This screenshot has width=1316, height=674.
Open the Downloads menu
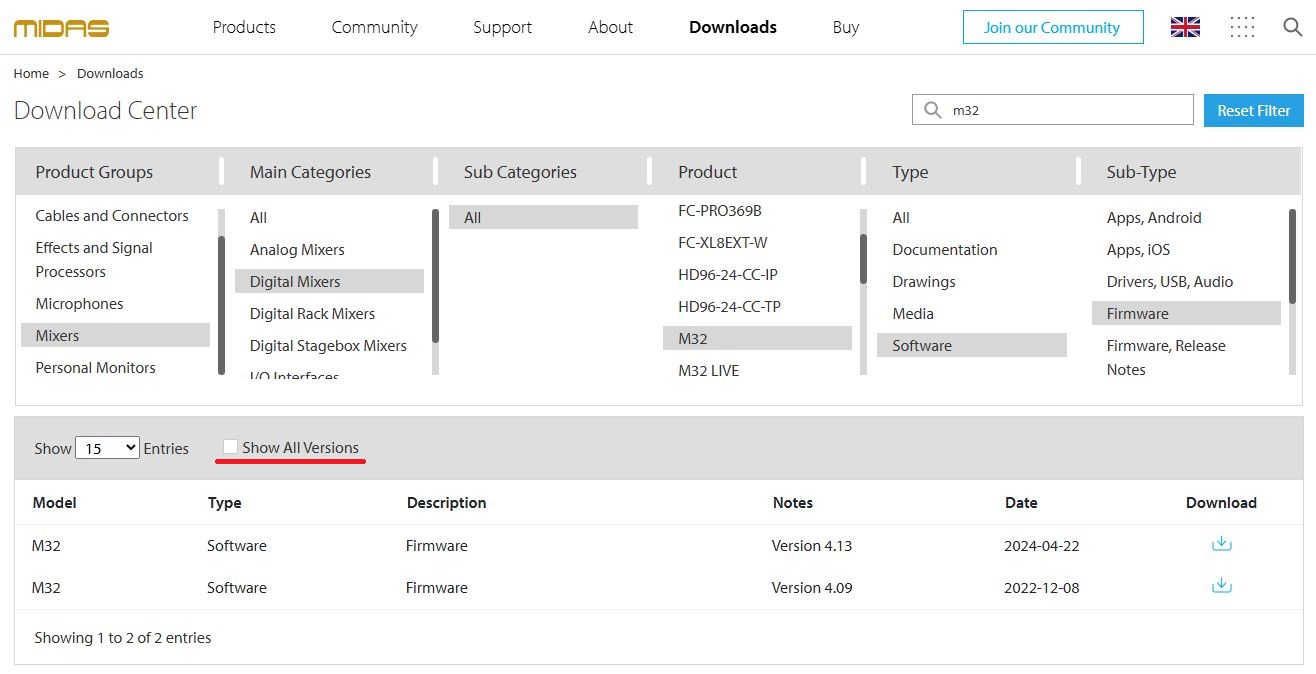pos(733,27)
